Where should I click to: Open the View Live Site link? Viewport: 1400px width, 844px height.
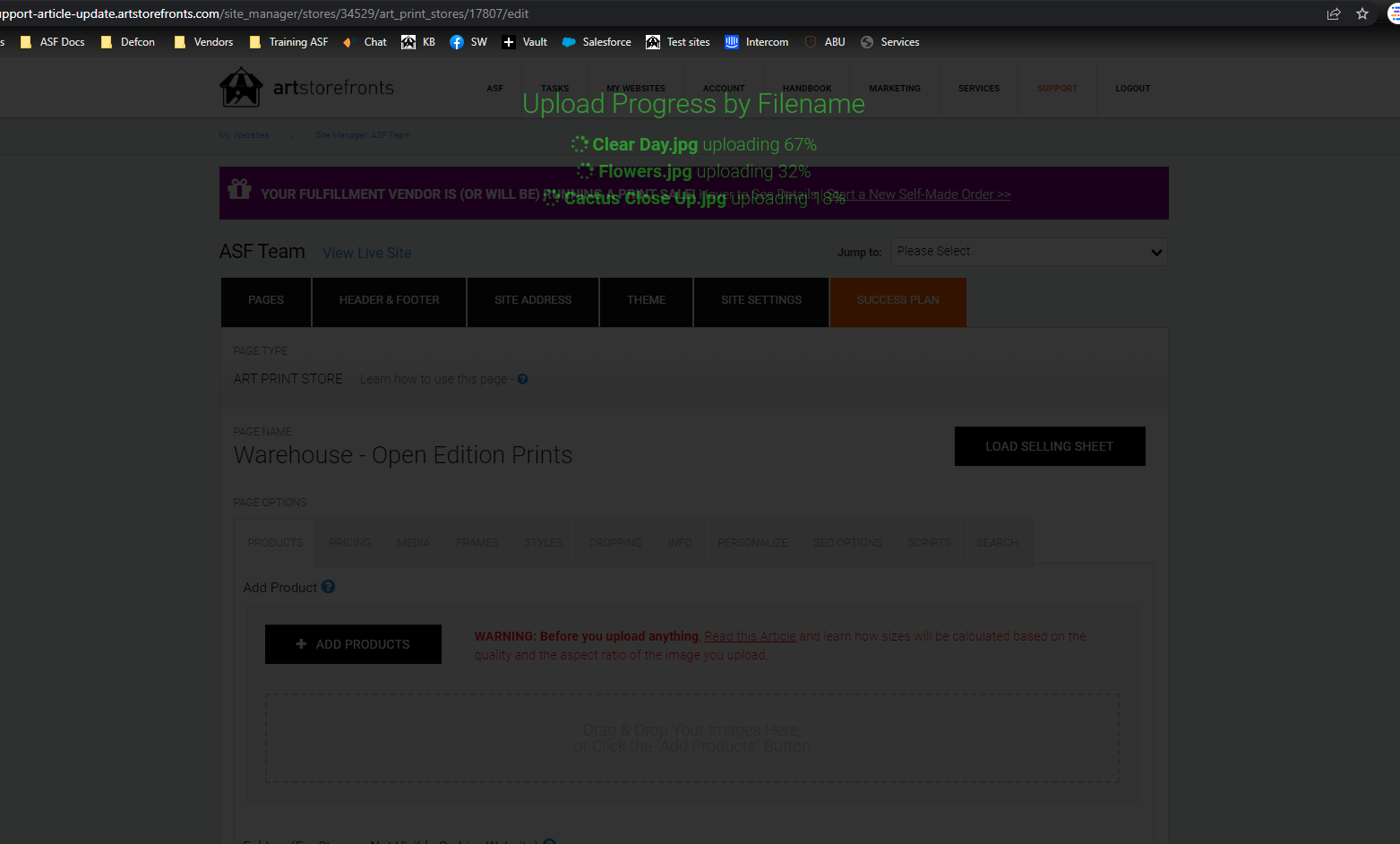(x=367, y=254)
